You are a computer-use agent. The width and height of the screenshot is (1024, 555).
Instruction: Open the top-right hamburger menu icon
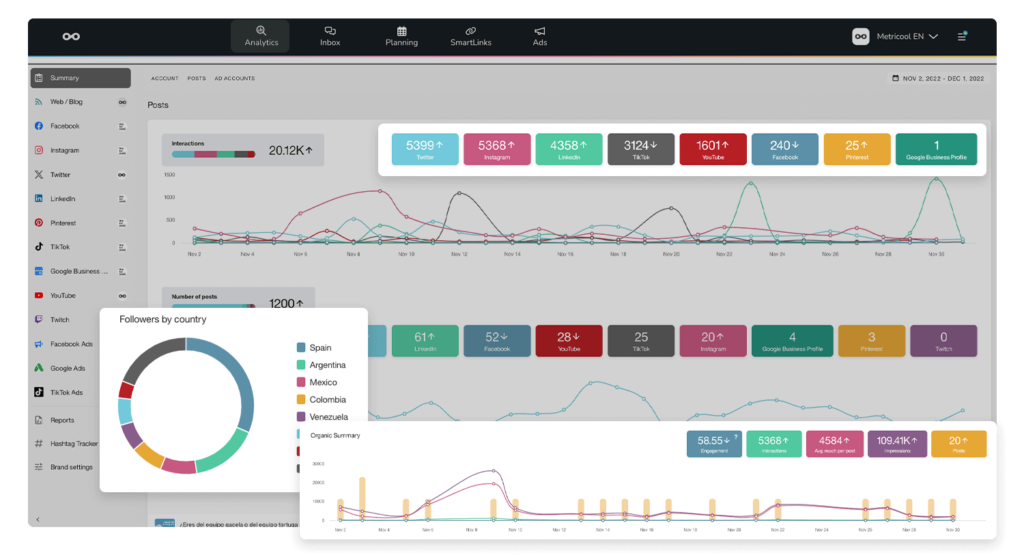tap(962, 36)
